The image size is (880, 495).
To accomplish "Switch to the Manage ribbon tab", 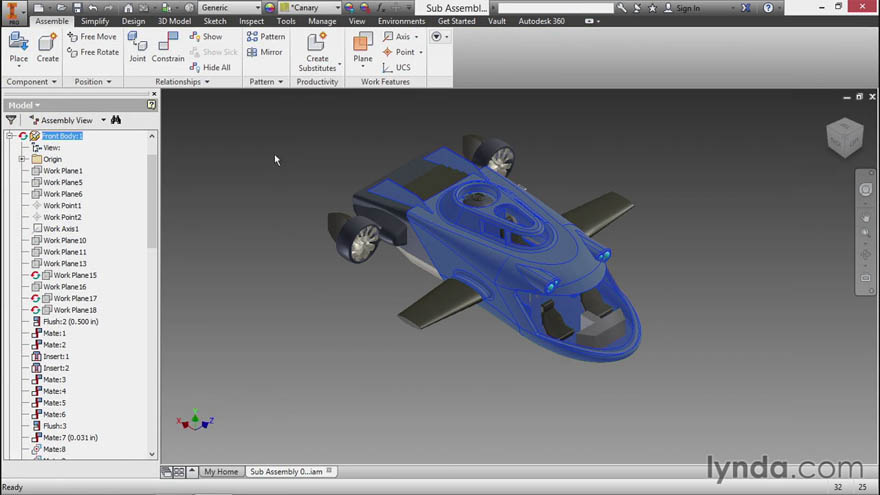I will (x=322, y=21).
